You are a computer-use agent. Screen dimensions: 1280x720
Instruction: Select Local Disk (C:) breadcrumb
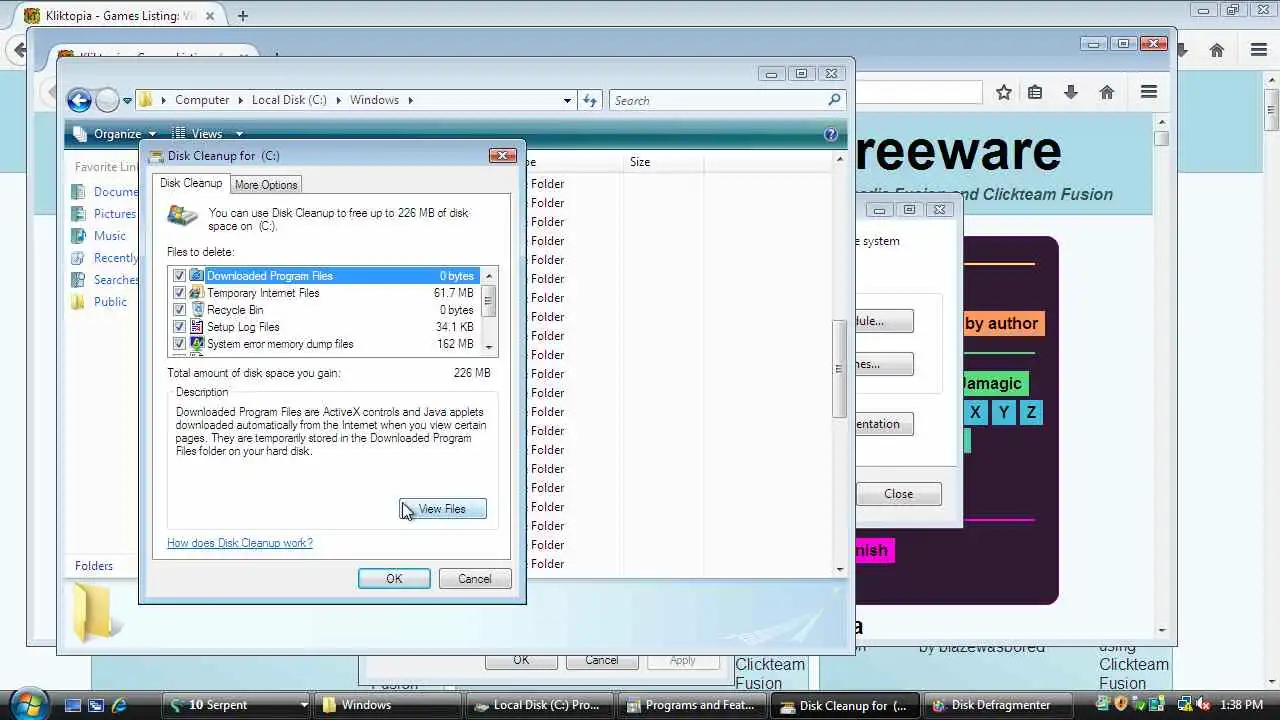(x=289, y=100)
